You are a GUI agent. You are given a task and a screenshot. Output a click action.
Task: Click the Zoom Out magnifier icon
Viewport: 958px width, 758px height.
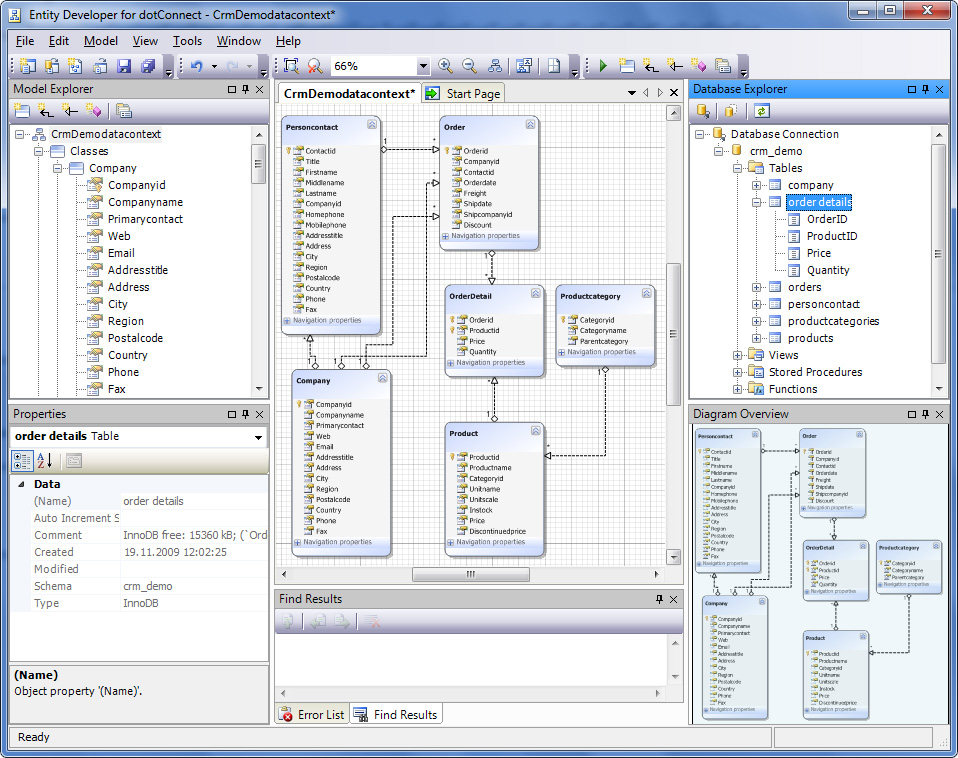click(x=469, y=66)
